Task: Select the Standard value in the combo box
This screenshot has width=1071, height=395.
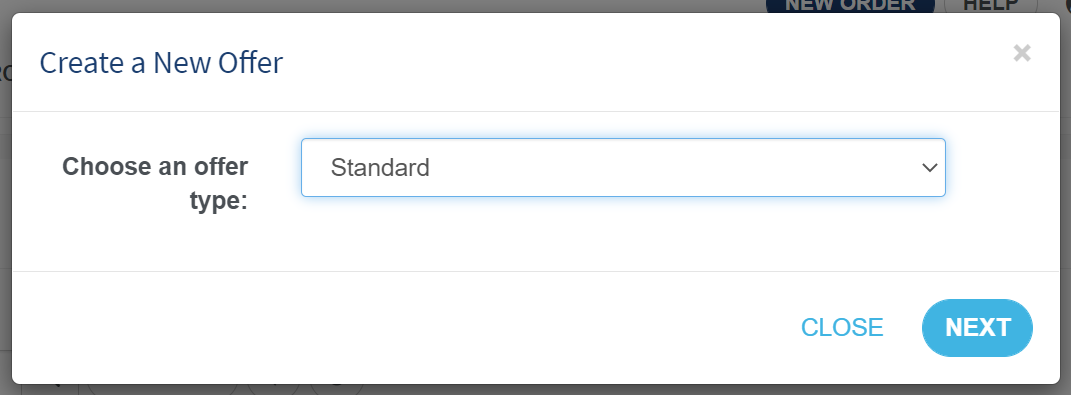Action: point(380,167)
